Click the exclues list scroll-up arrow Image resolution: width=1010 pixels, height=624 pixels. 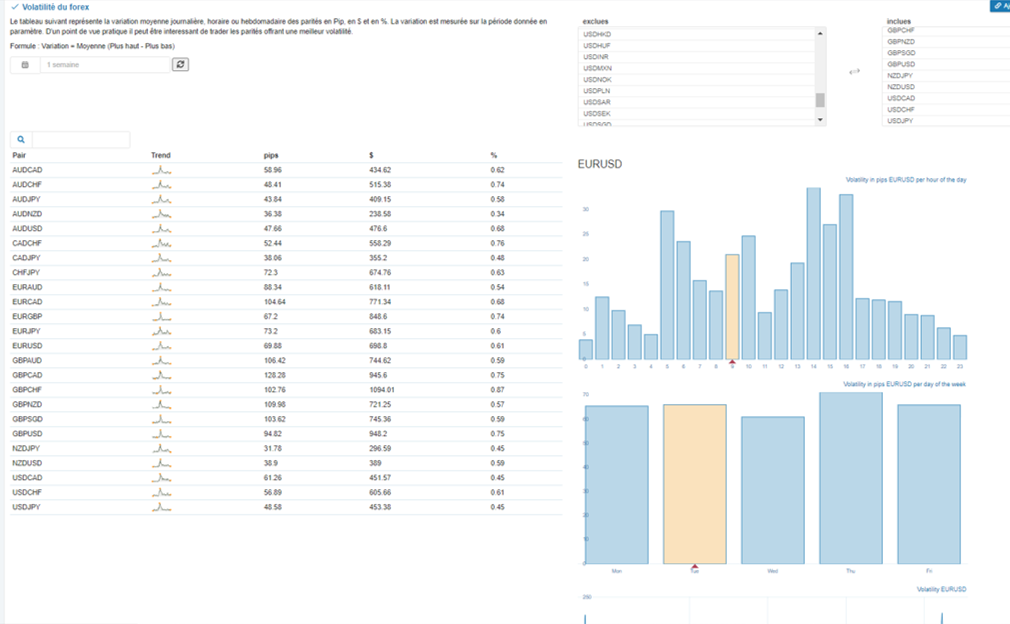coord(820,33)
